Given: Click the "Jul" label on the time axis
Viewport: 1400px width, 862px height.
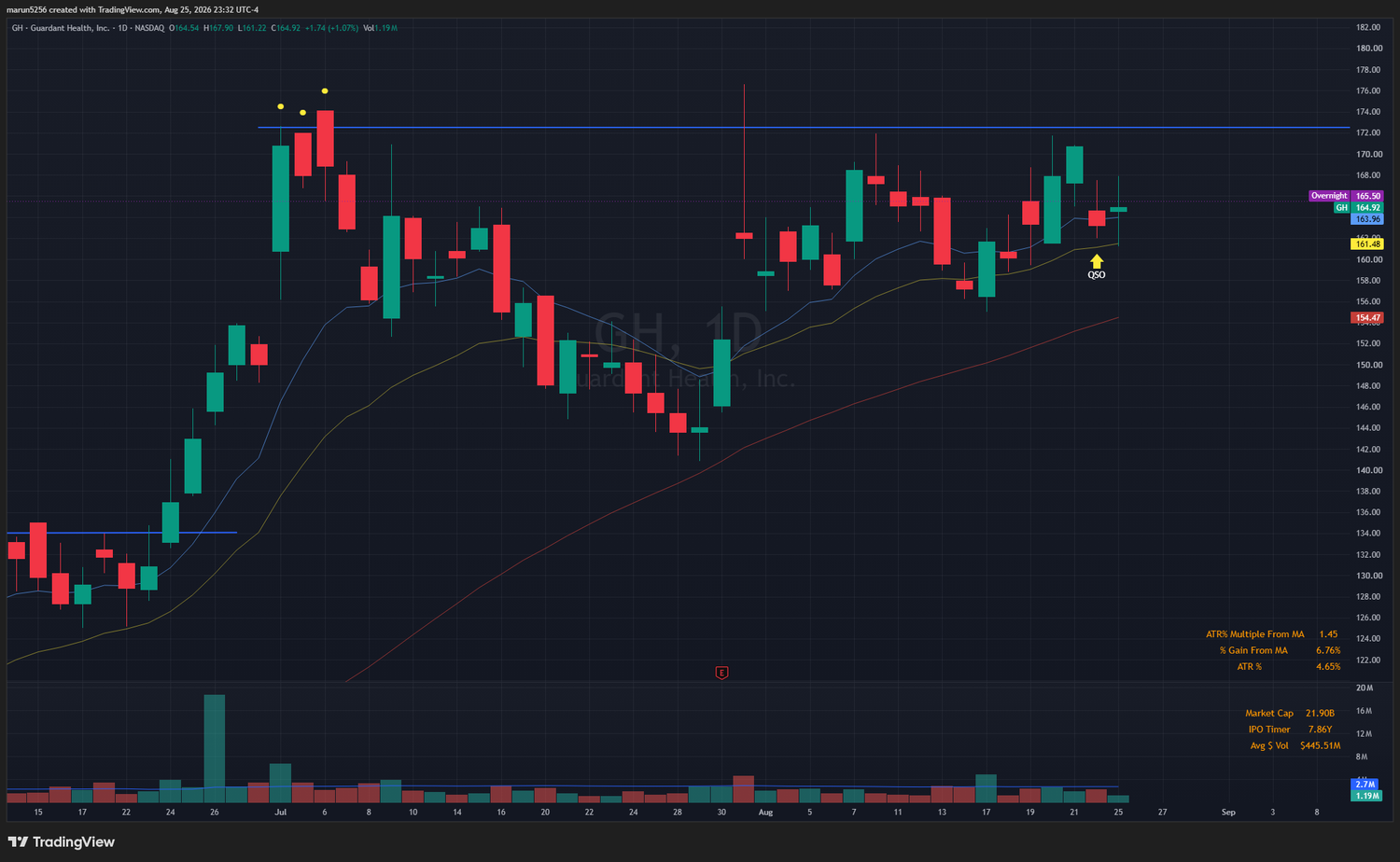Looking at the screenshot, I should (280, 813).
